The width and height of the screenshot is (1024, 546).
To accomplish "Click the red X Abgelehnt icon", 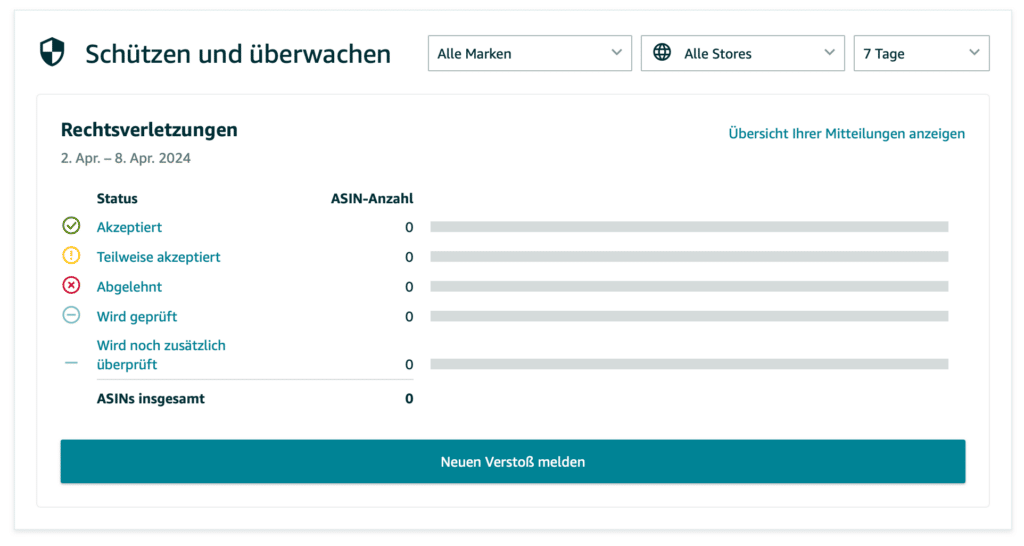I will tap(71, 285).
